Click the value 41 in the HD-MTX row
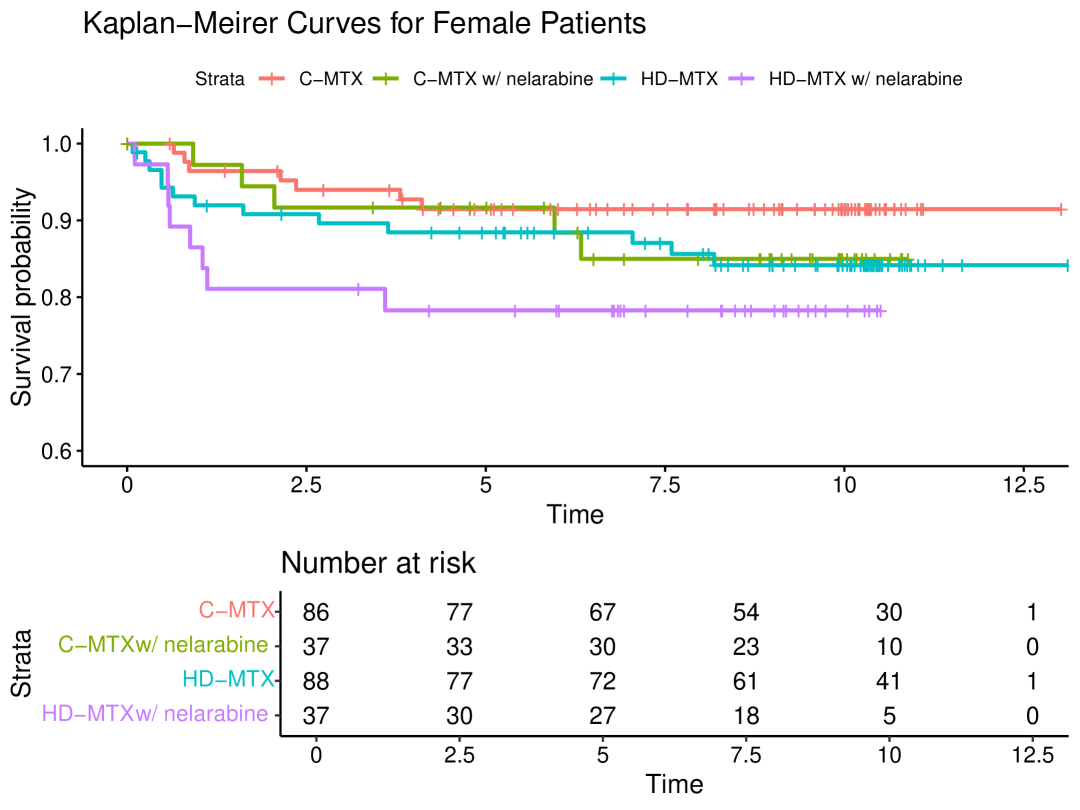The image size is (1080, 810). coord(887,681)
